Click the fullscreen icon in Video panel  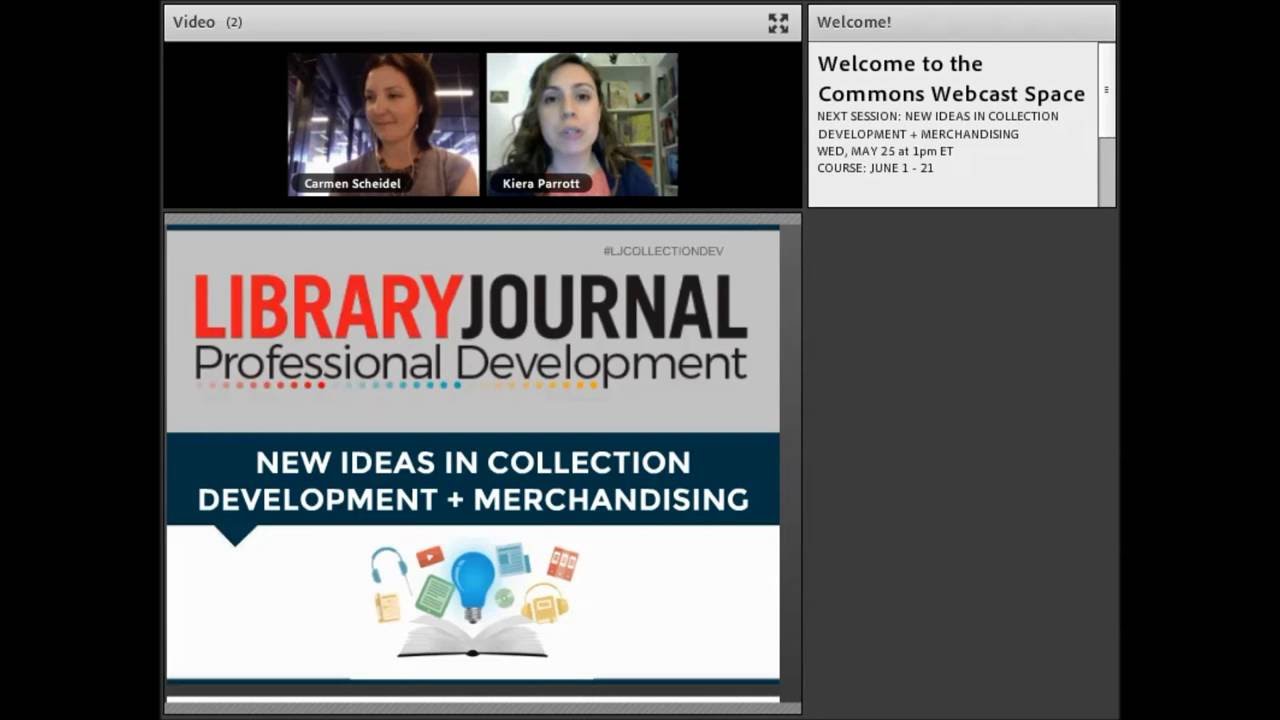pos(778,23)
